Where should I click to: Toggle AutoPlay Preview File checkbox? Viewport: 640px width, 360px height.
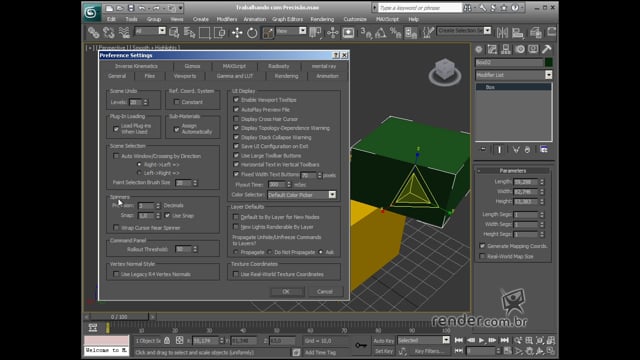coord(236,109)
